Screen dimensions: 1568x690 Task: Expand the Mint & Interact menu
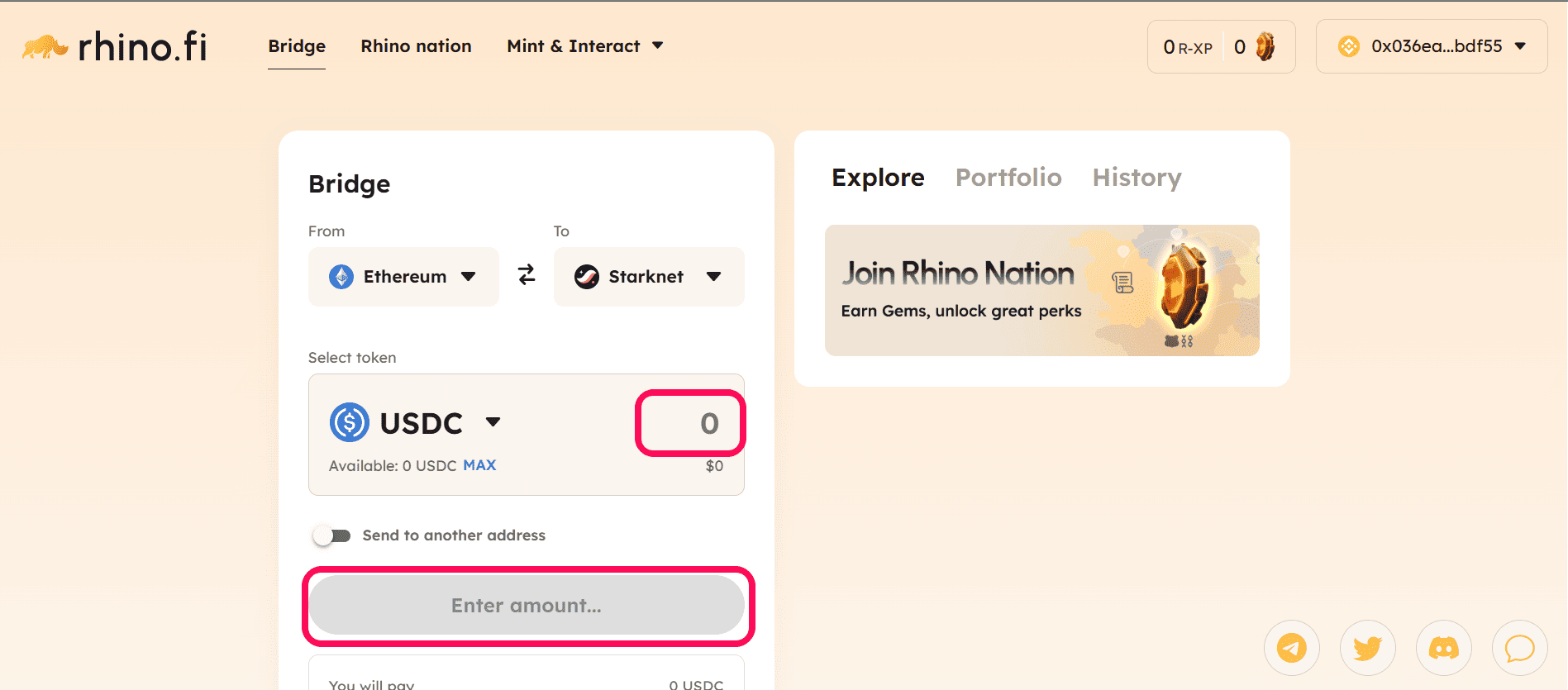click(585, 46)
